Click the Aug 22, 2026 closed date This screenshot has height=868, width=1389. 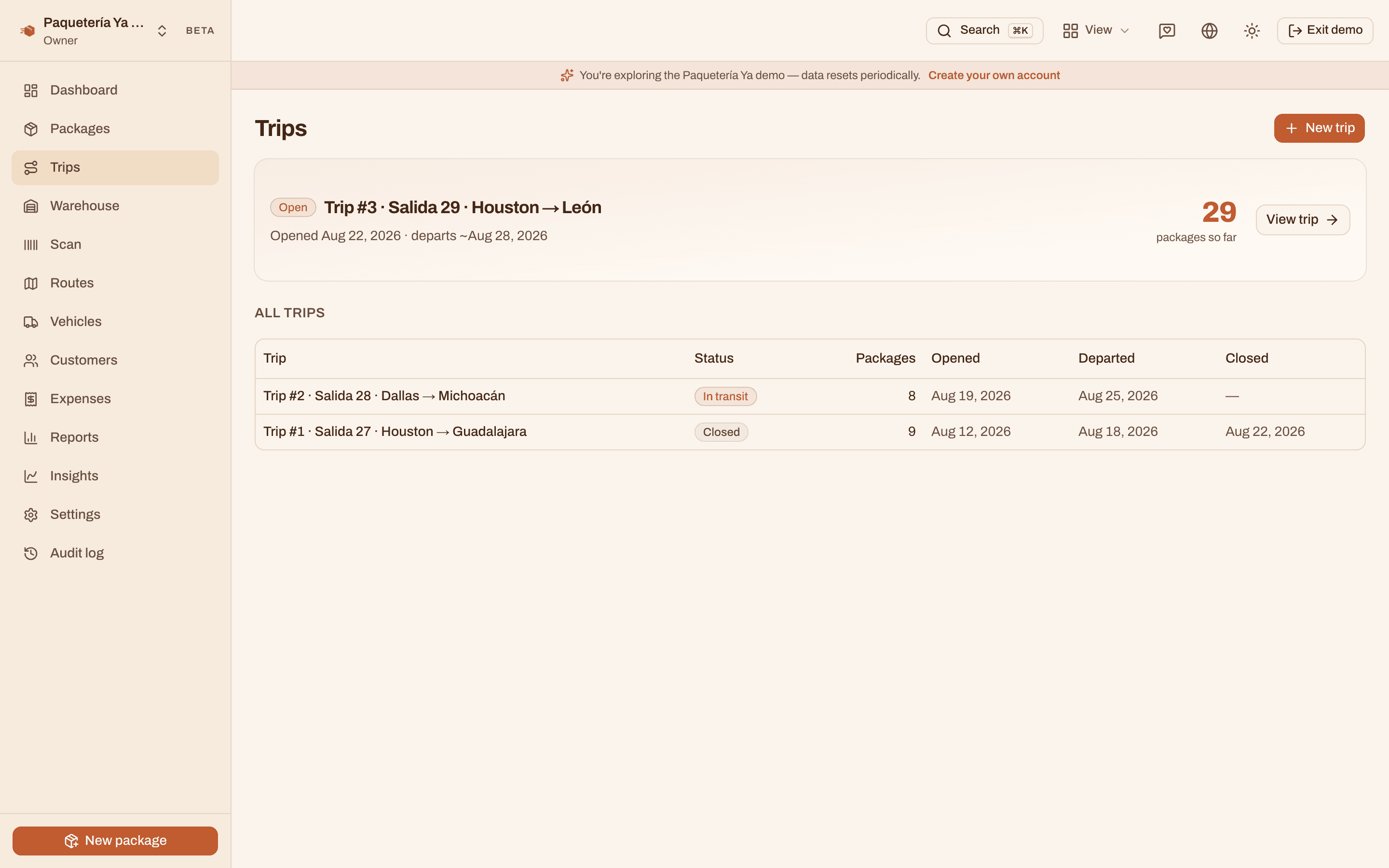pos(1265,432)
